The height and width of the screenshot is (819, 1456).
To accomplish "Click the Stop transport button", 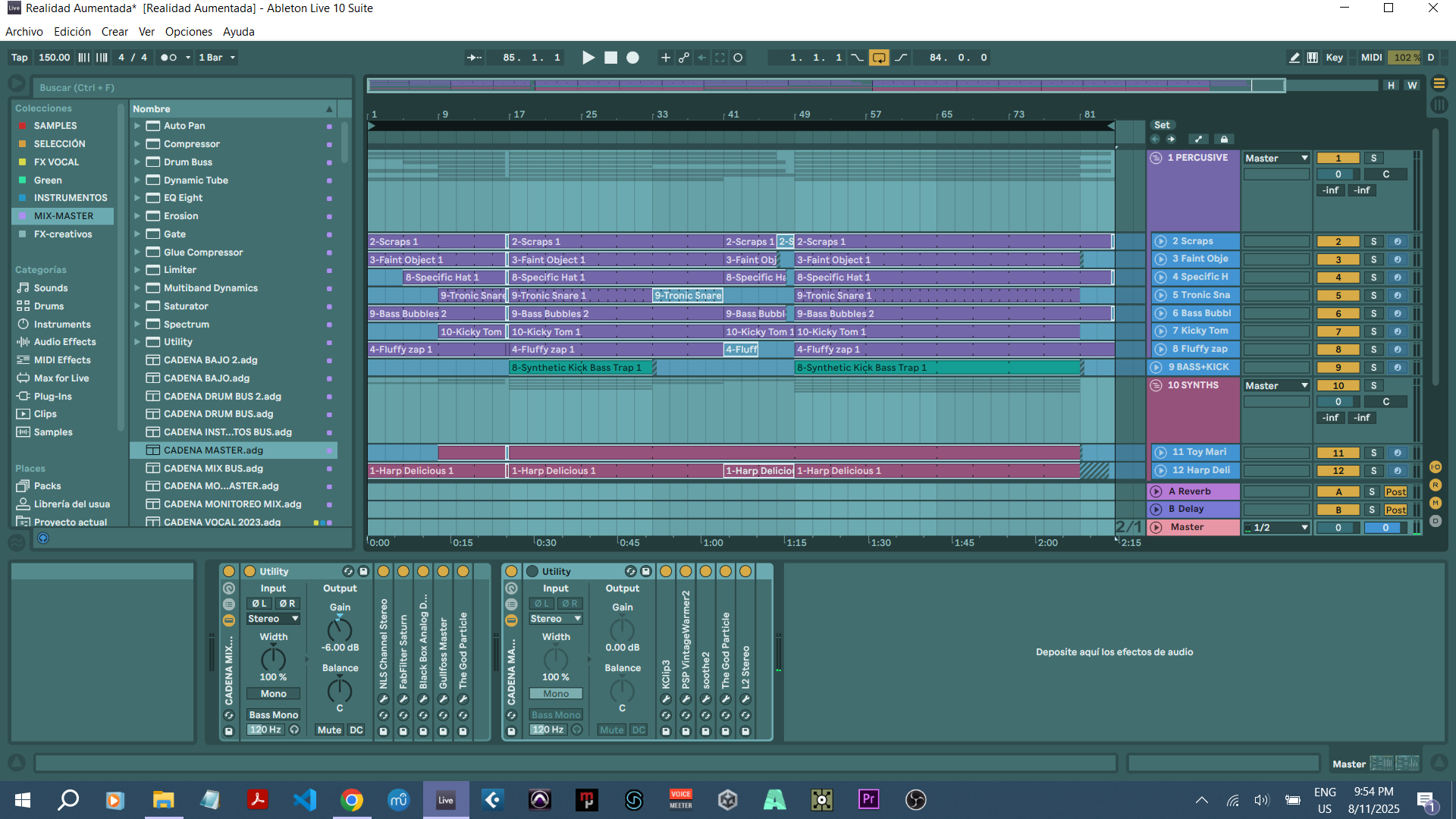I will tap(610, 58).
